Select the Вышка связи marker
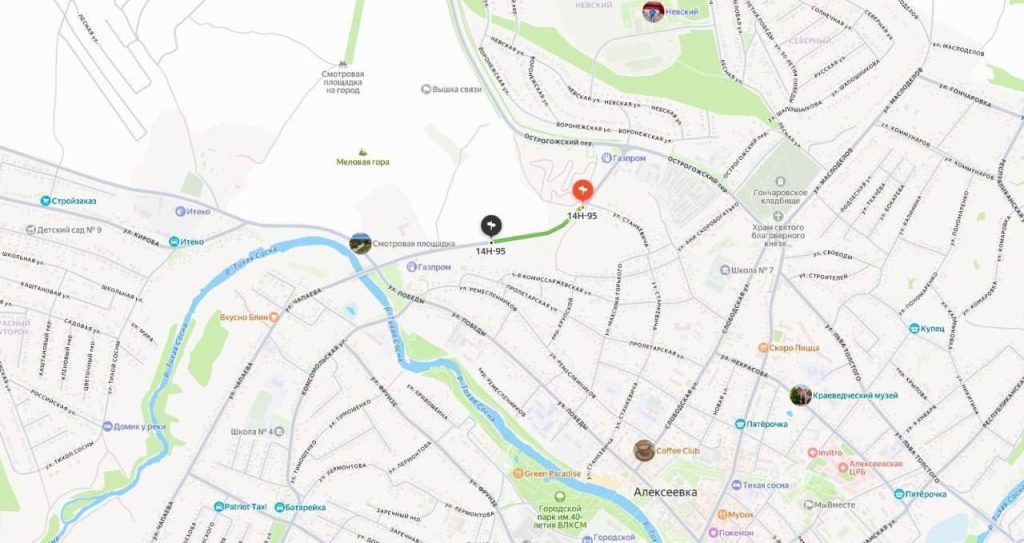 click(x=426, y=89)
